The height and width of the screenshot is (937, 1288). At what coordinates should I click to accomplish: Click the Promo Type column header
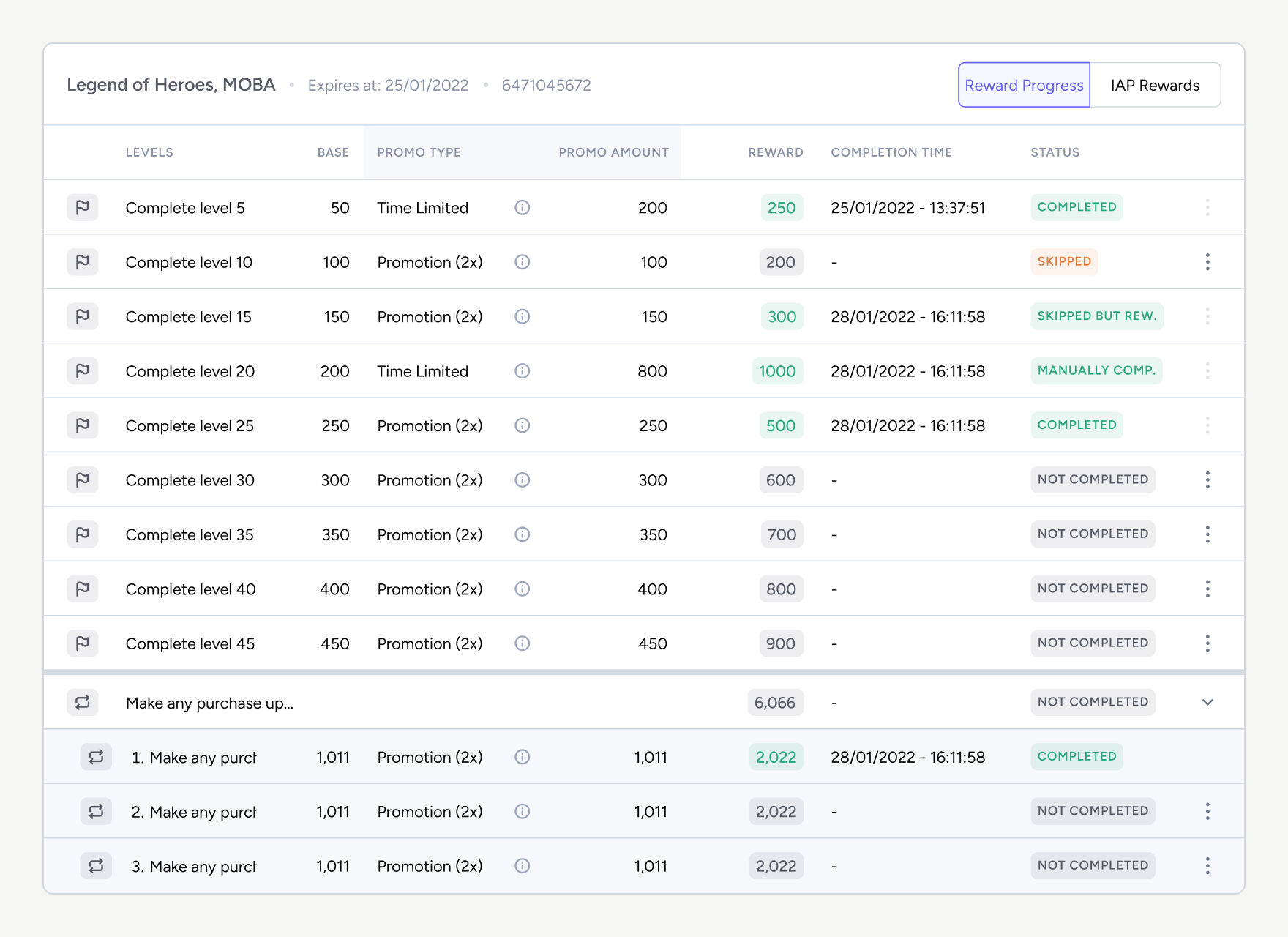[x=419, y=152]
